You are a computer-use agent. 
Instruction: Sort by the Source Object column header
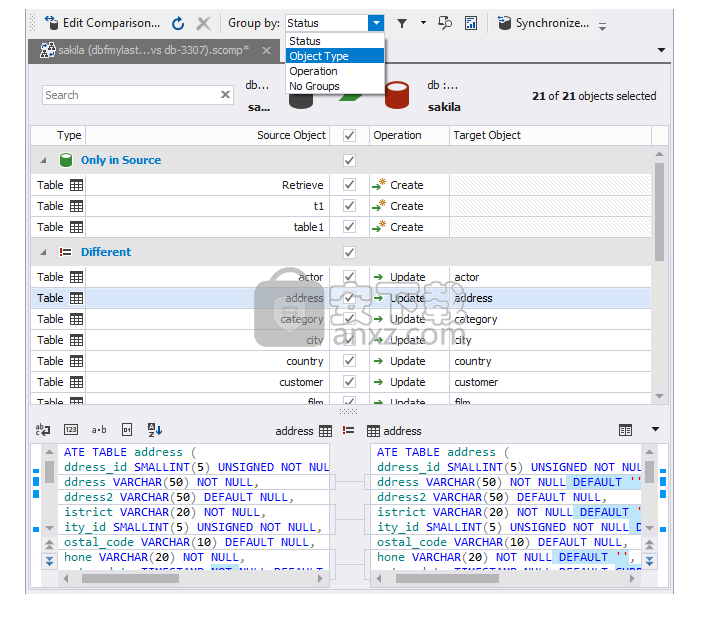pyautogui.click(x=207, y=135)
